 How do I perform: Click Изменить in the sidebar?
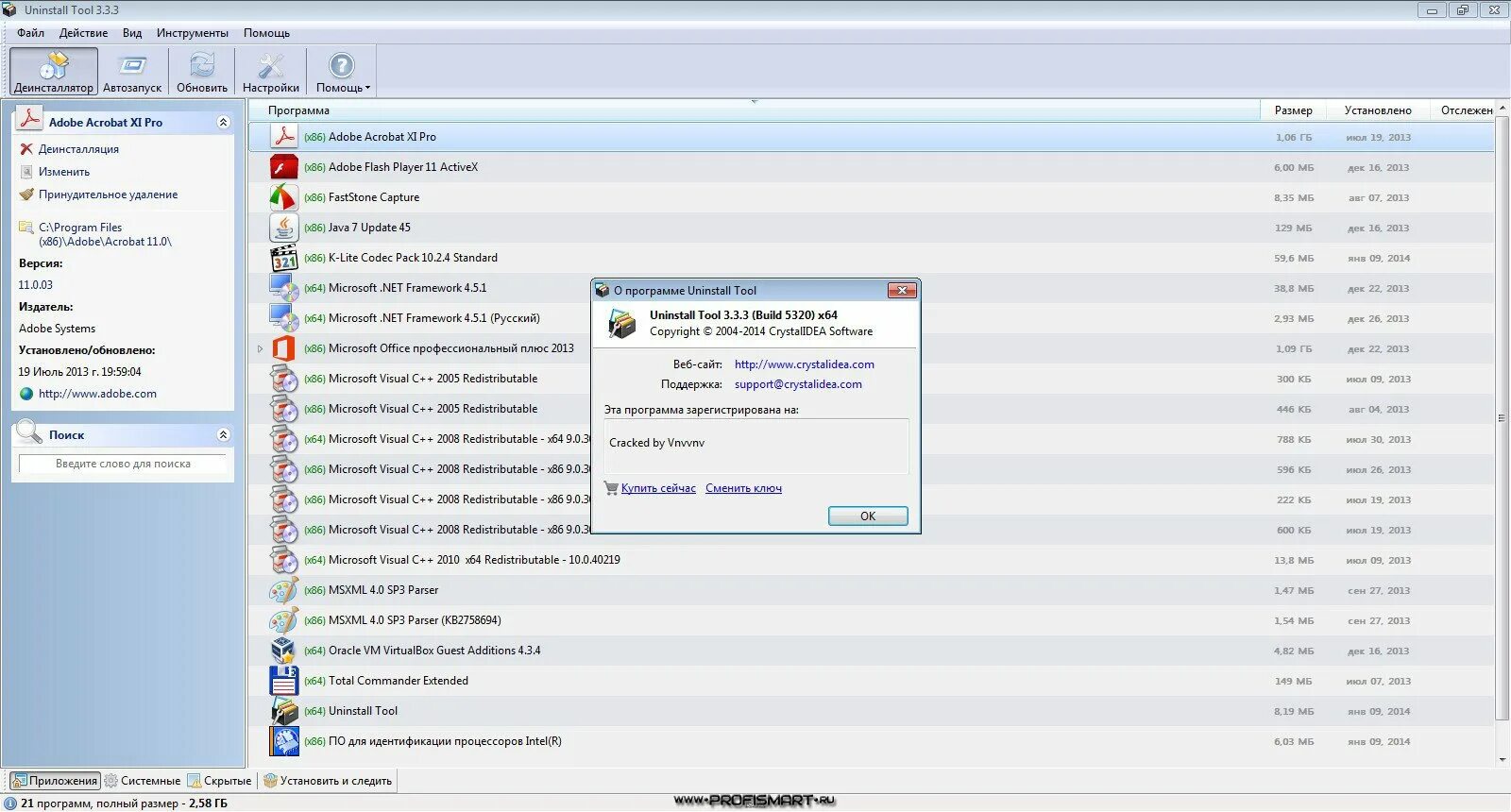coord(64,172)
